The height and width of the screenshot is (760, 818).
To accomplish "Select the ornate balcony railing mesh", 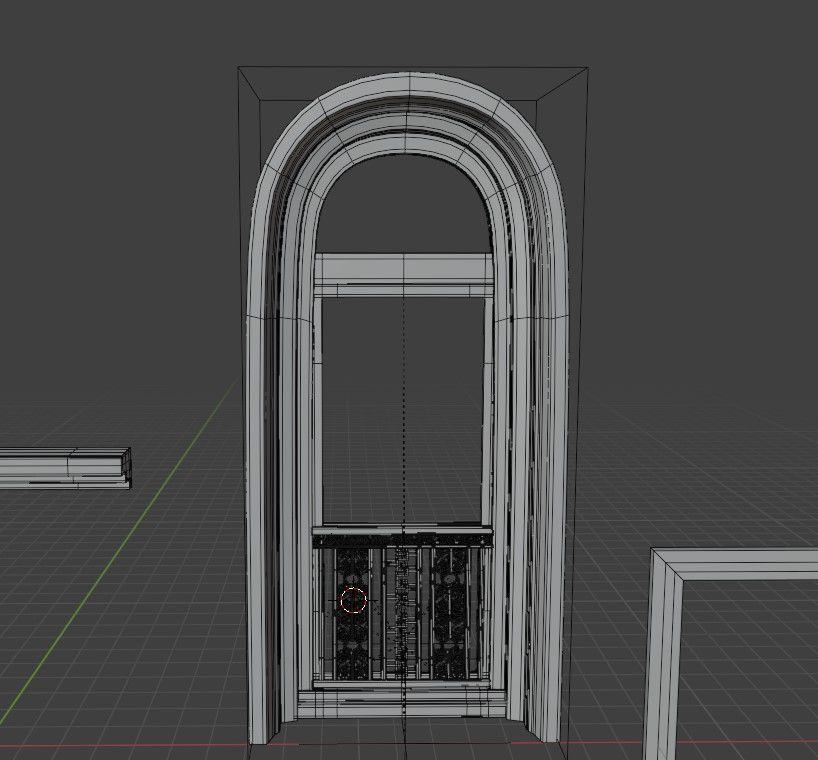I will point(402,607).
